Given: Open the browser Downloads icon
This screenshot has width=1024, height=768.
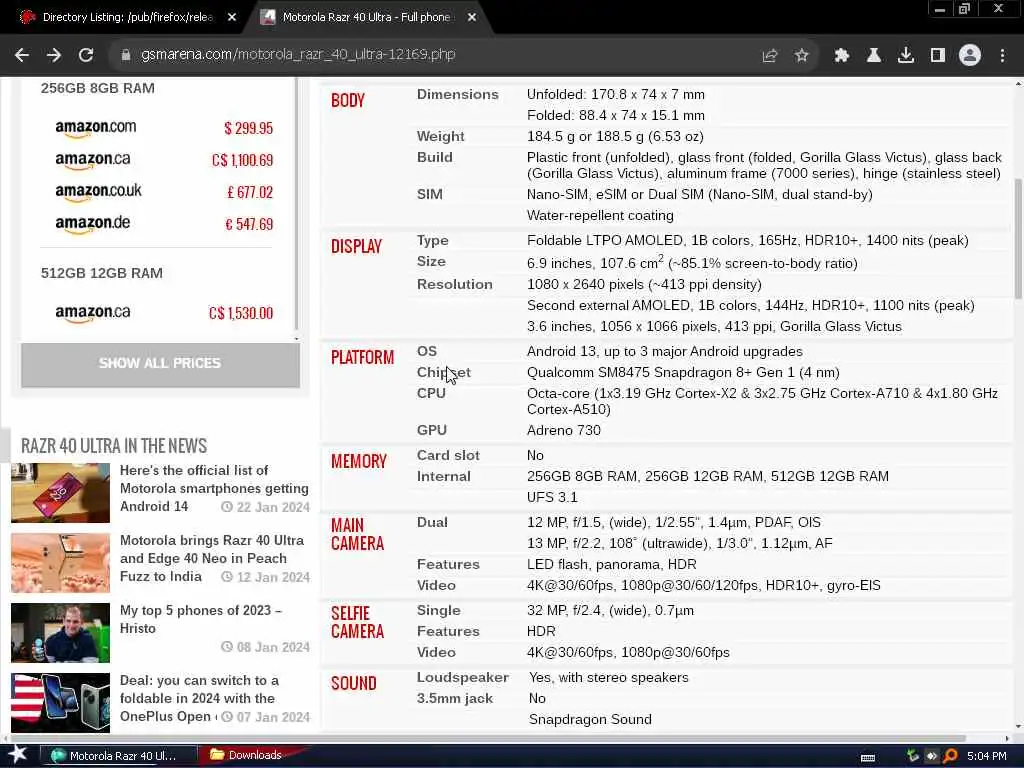Looking at the screenshot, I should pyautogui.click(x=905, y=55).
